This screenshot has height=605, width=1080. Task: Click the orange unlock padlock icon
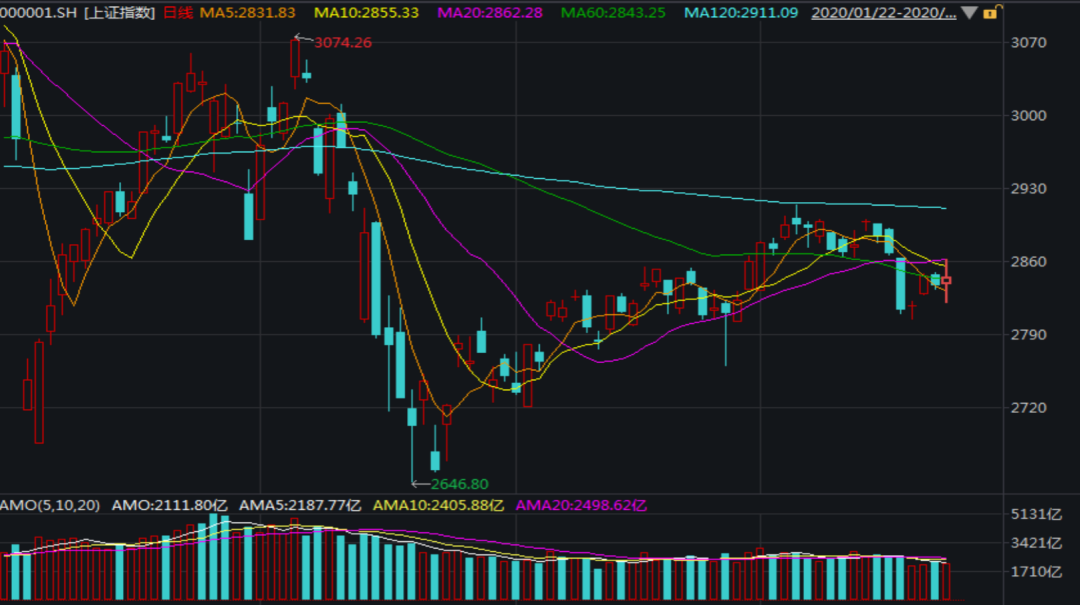pyautogui.click(x=991, y=12)
